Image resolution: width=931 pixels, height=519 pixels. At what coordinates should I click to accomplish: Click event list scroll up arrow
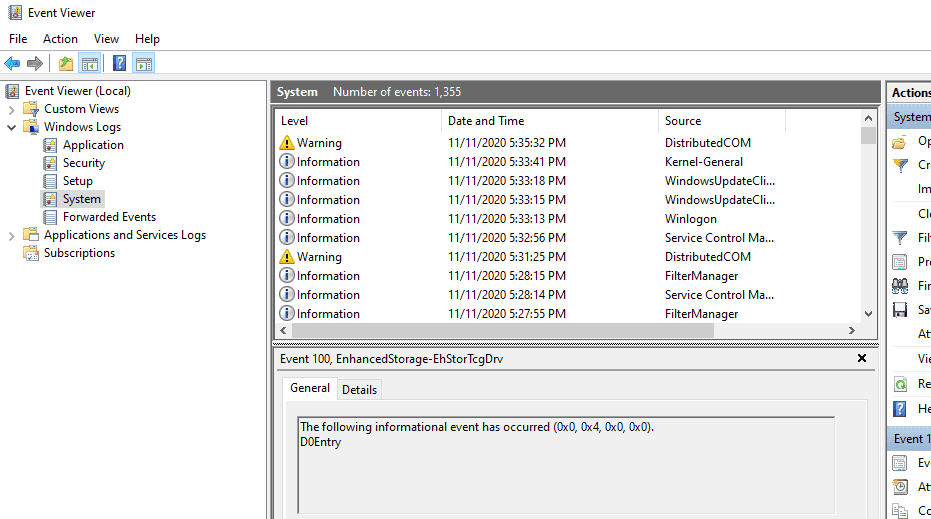(x=868, y=118)
